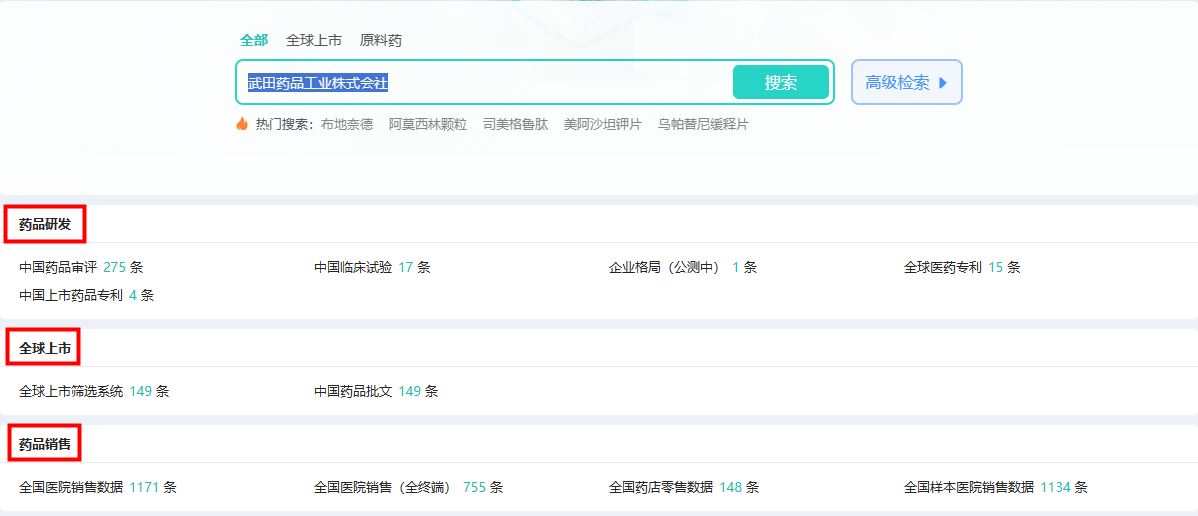Click the fire icon beside 热门搜索
The width and height of the screenshot is (1198, 516).
[x=242, y=124]
